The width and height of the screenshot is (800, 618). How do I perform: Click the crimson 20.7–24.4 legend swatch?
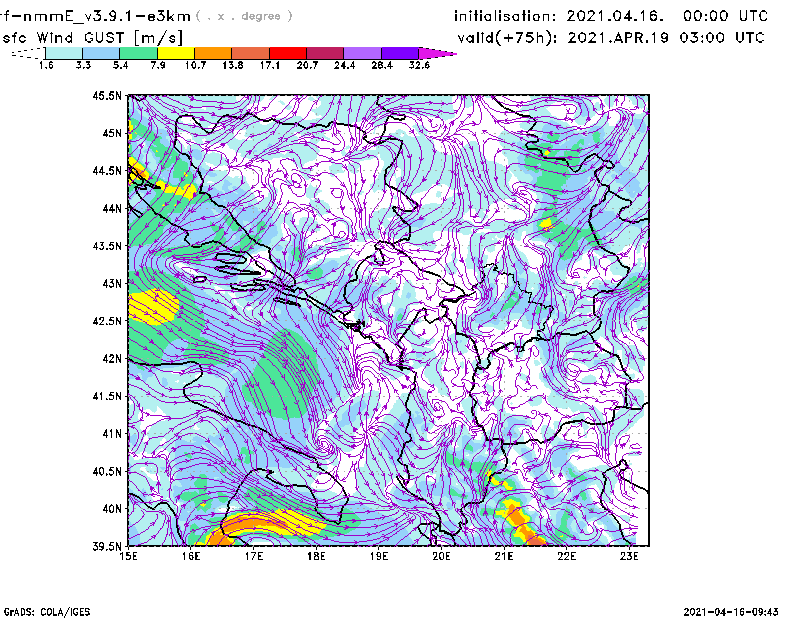(325, 53)
